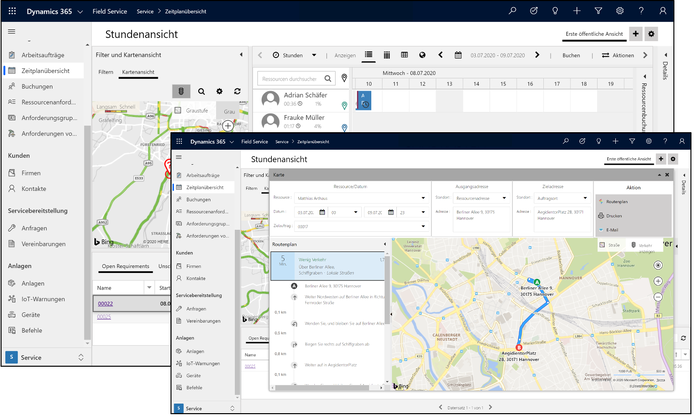This screenshot has width=700, height=419.
Task: Open IoT-Warnungen in back sidebar
Action: pos(43,299)
